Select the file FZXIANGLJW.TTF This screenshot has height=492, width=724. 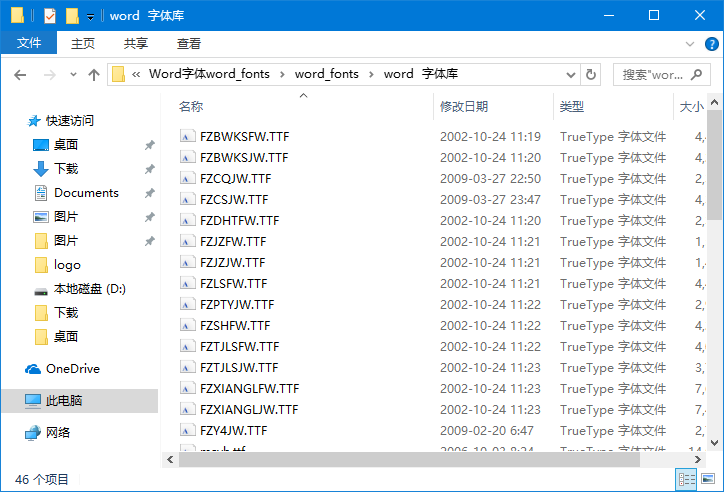coord(249,410)
